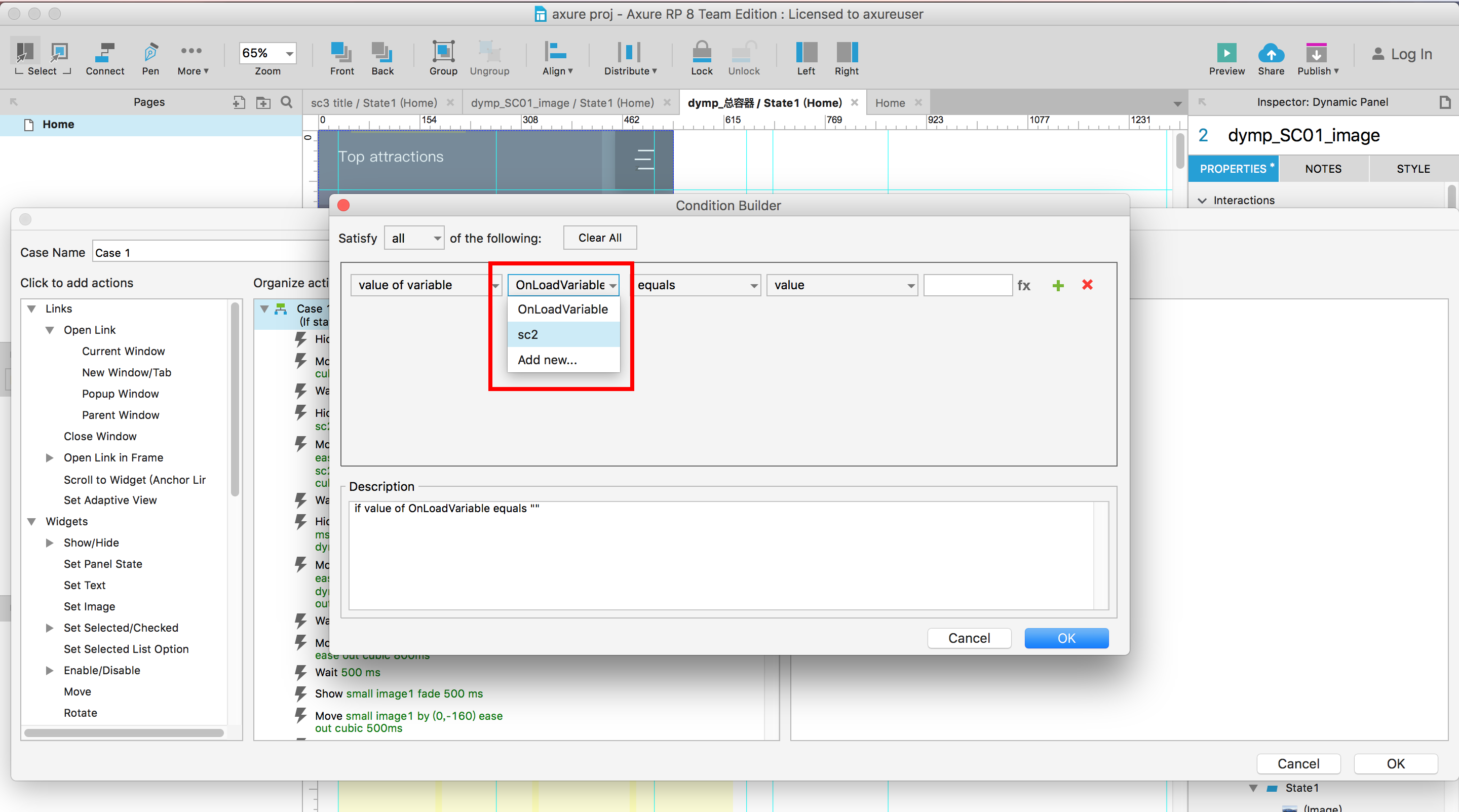The height and width of the screenshot is (812, 1459).
Task: Add condition row with green plus
Action: (x=1057, y=285)
